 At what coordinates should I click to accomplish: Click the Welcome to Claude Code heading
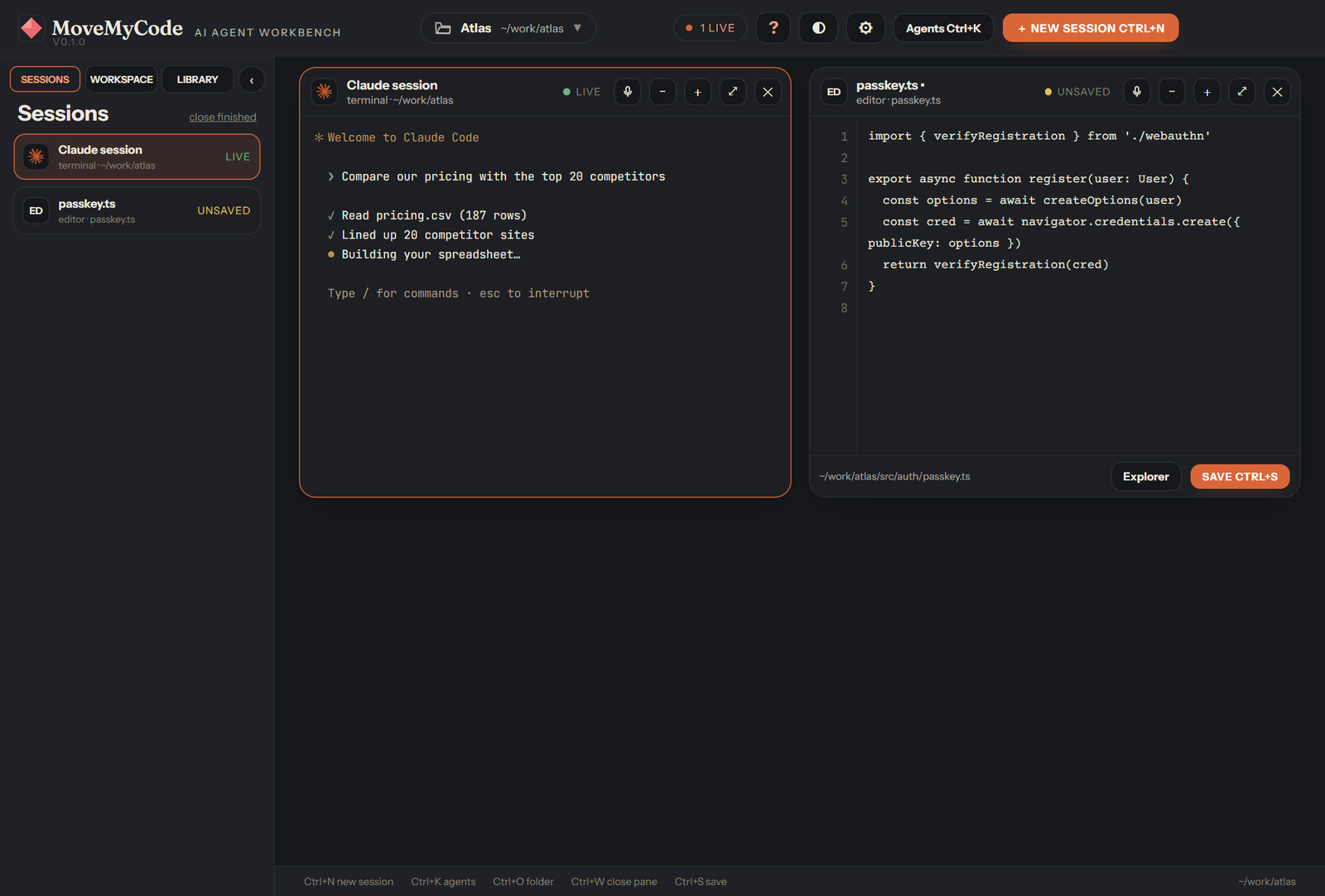pos(397,138)
